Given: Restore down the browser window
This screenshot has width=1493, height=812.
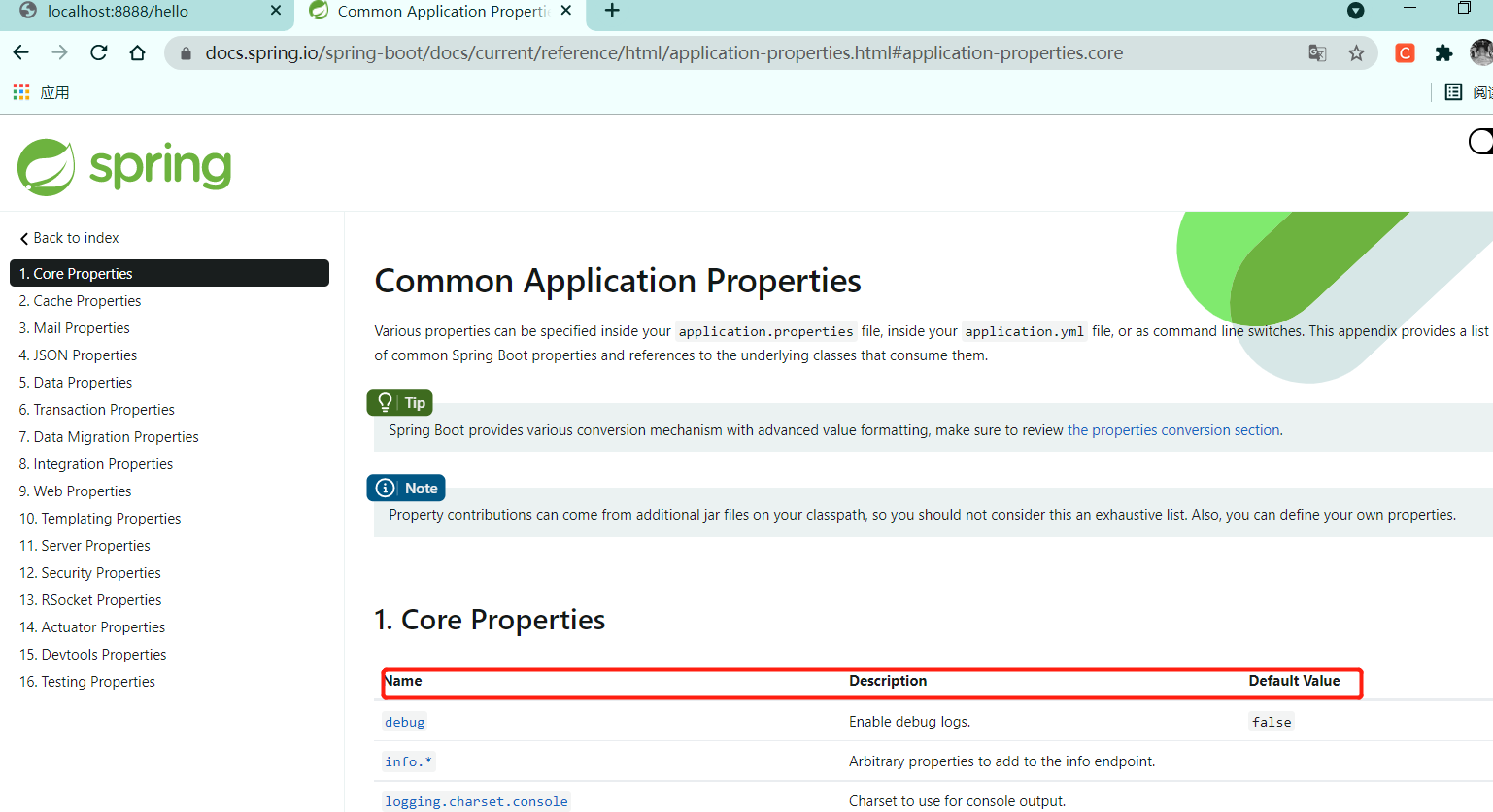Looking at the screenshot, I should [x=1464, y=8].
